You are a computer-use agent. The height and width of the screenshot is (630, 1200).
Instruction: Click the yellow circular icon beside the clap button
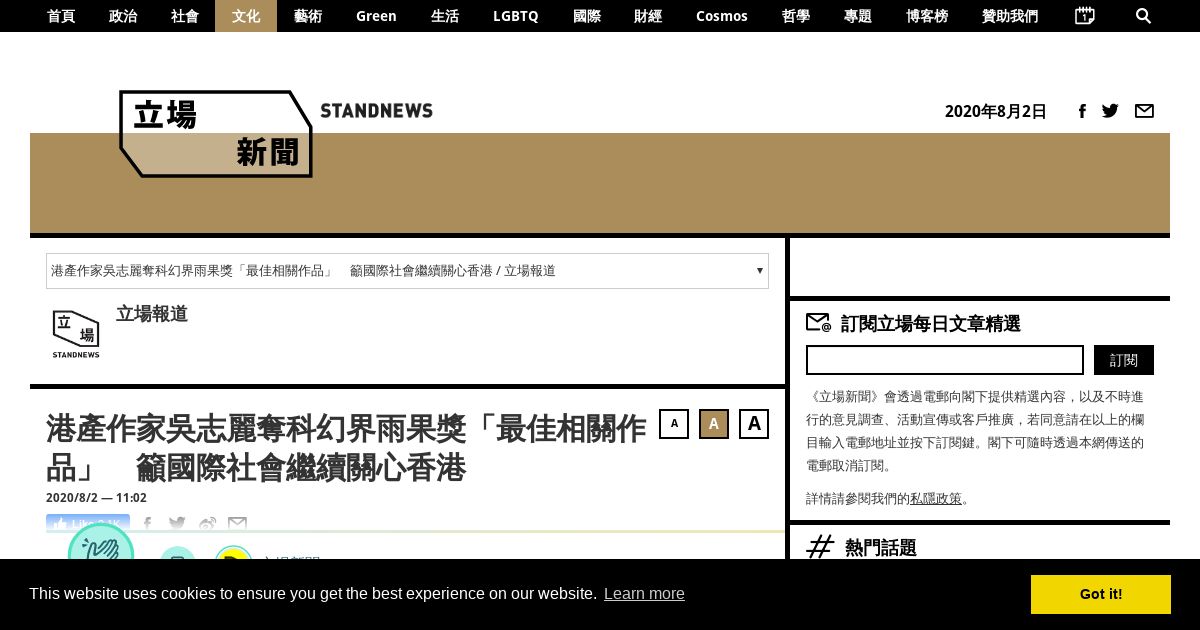tap(233, 553)
